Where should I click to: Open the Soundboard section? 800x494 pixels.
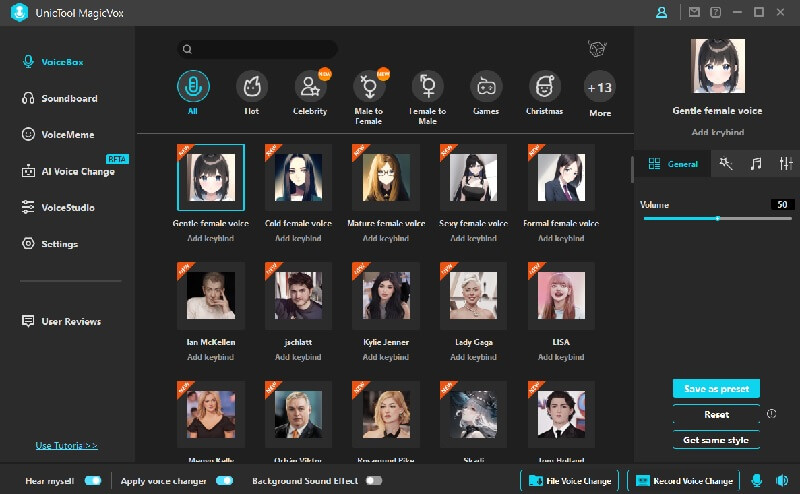coord(69,98)
